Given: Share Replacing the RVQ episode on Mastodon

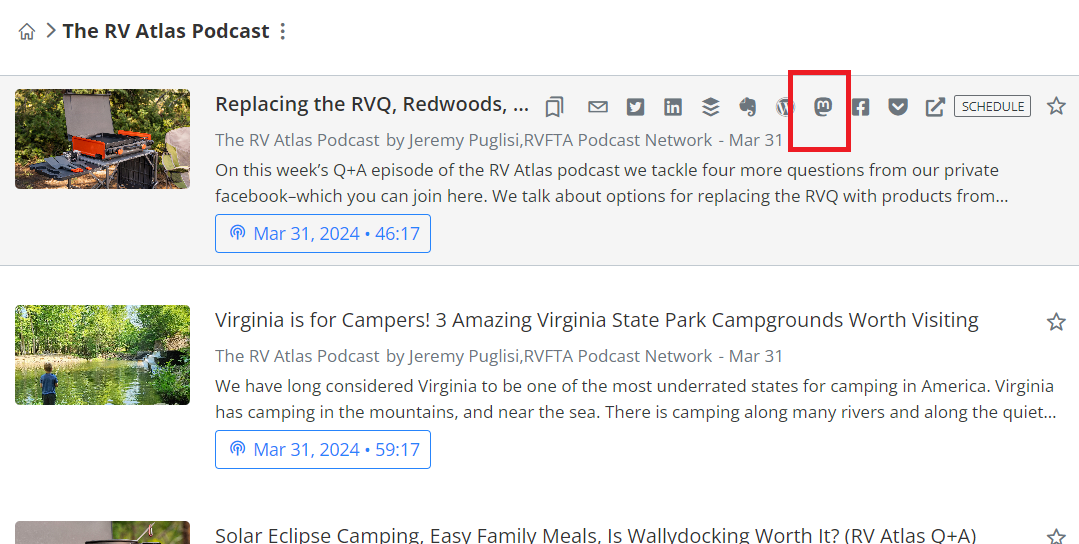Looking at the screenshot, I should point(823,107).
